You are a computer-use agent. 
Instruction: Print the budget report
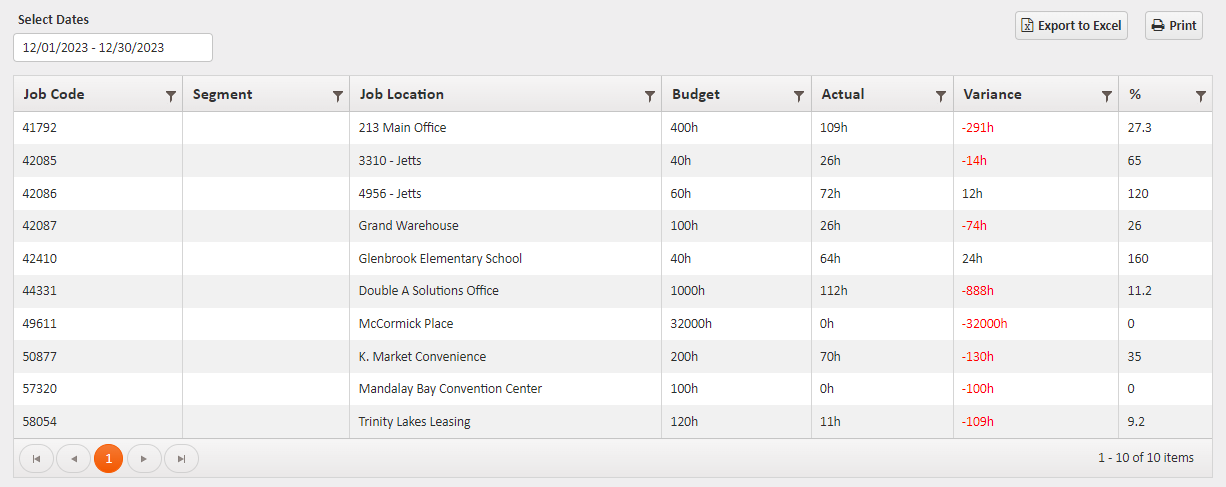(1173, 26)
